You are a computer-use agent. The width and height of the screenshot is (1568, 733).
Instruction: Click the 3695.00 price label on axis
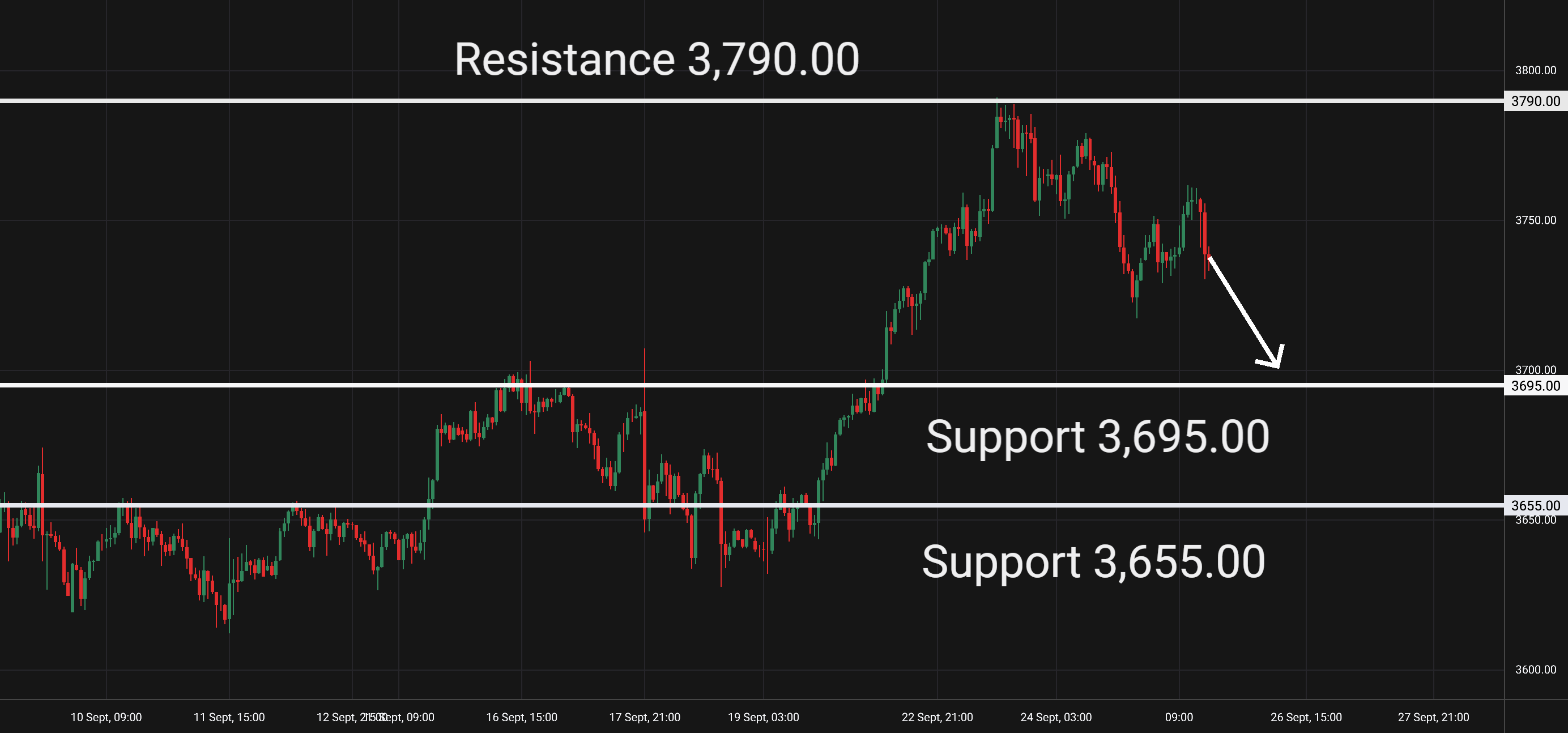click(x=1536, y=386)
